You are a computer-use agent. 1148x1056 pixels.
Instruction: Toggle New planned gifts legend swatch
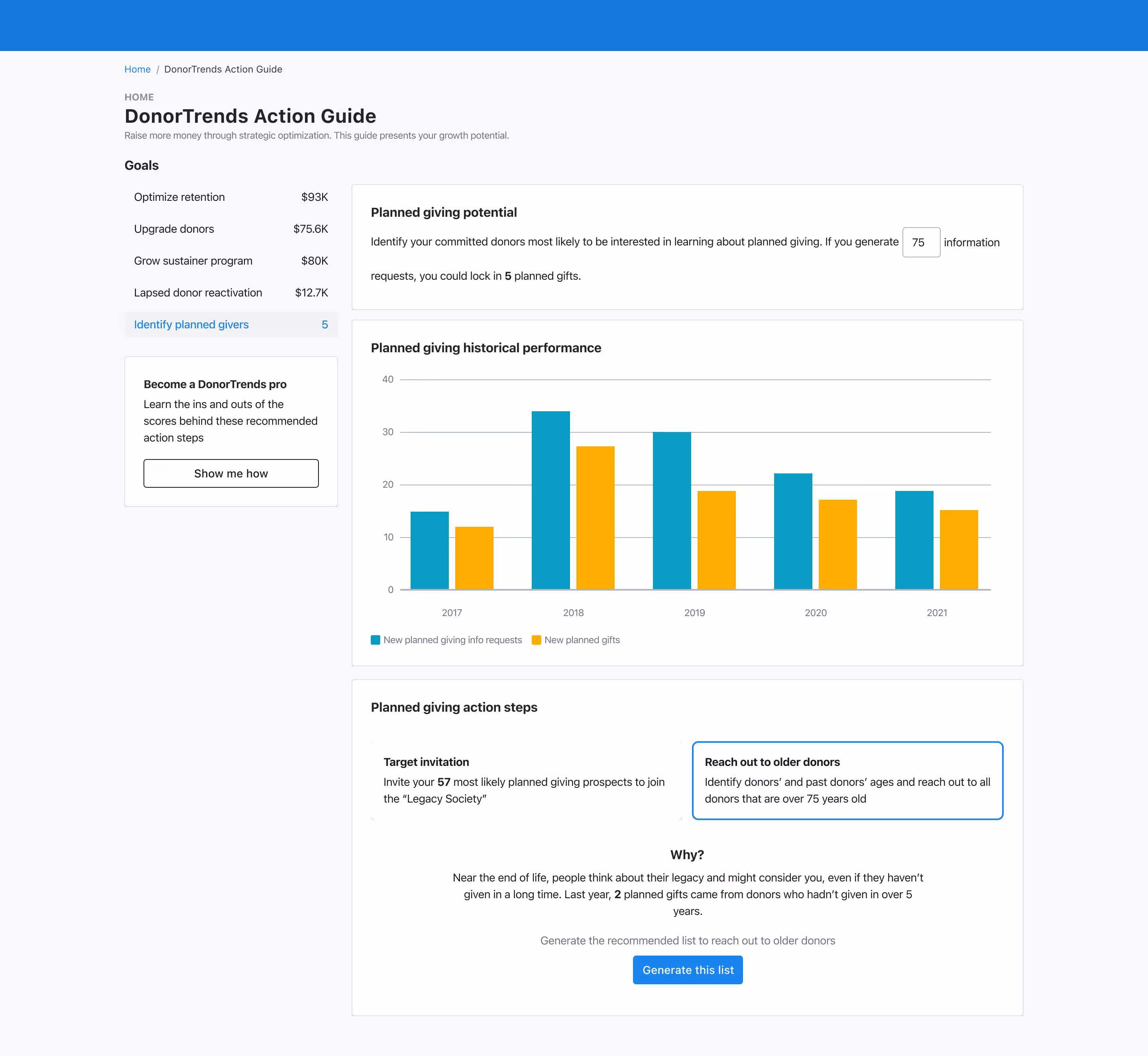pos(536,640)
